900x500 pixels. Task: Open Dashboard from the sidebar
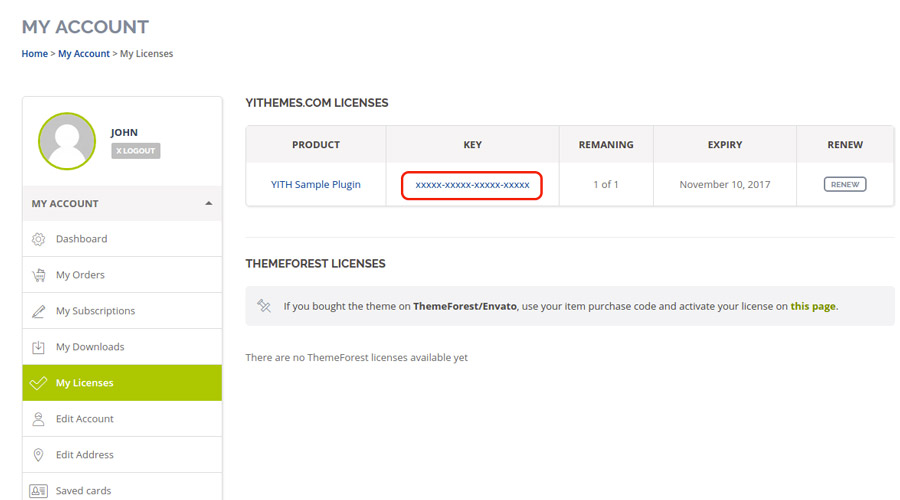pos(122,239)
